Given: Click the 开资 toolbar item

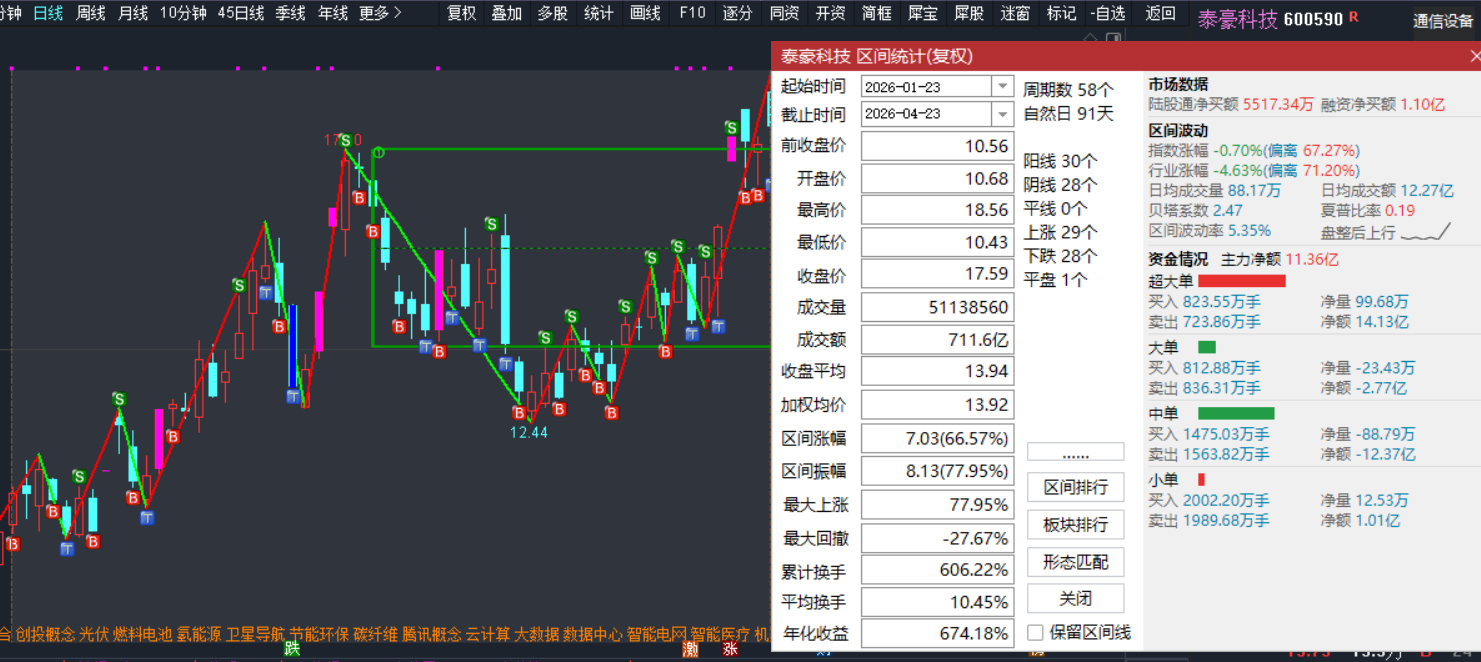Looking at the screenshot, I should (831, 13).
